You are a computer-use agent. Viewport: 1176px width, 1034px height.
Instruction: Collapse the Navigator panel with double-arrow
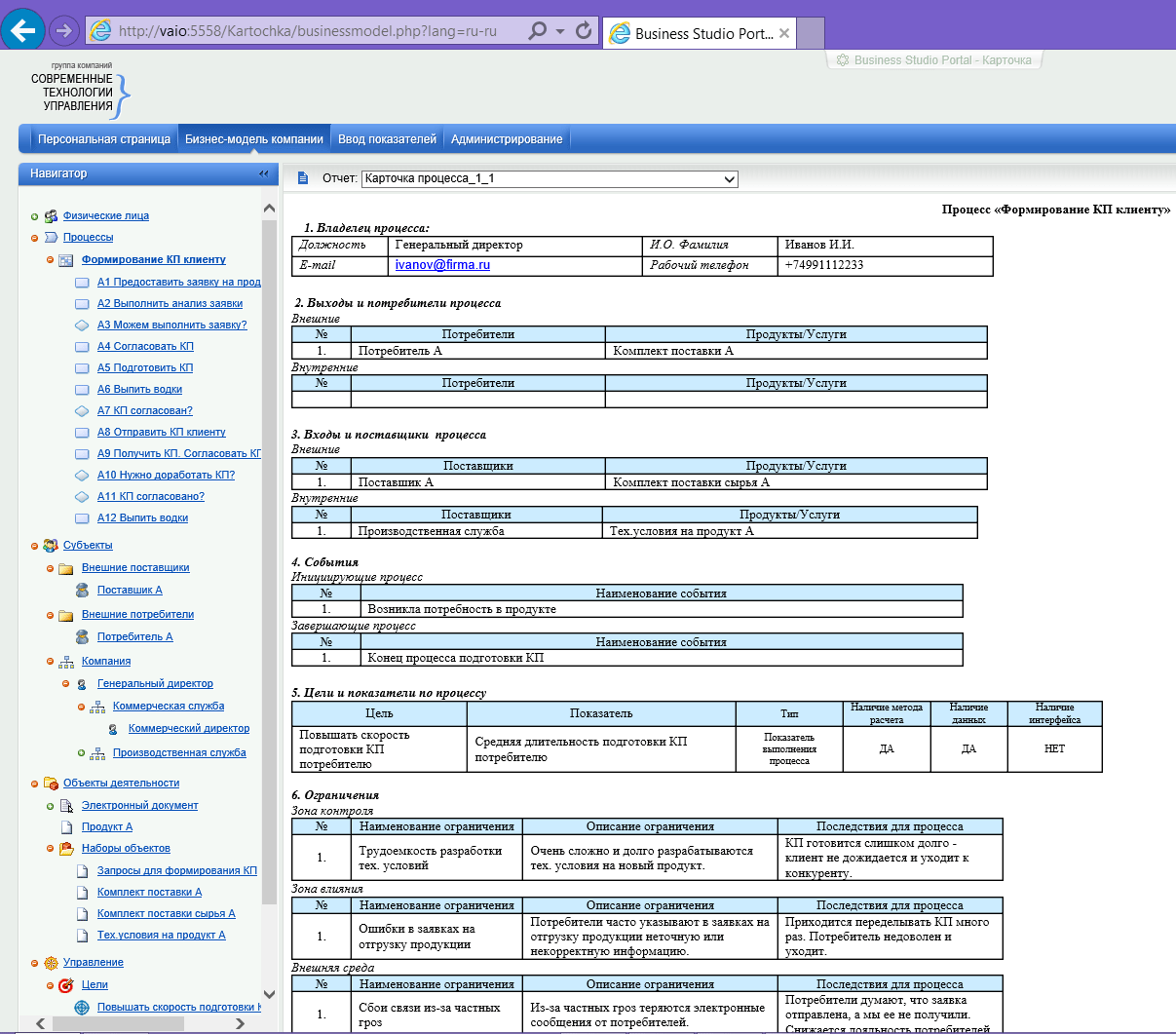(263, 173)
